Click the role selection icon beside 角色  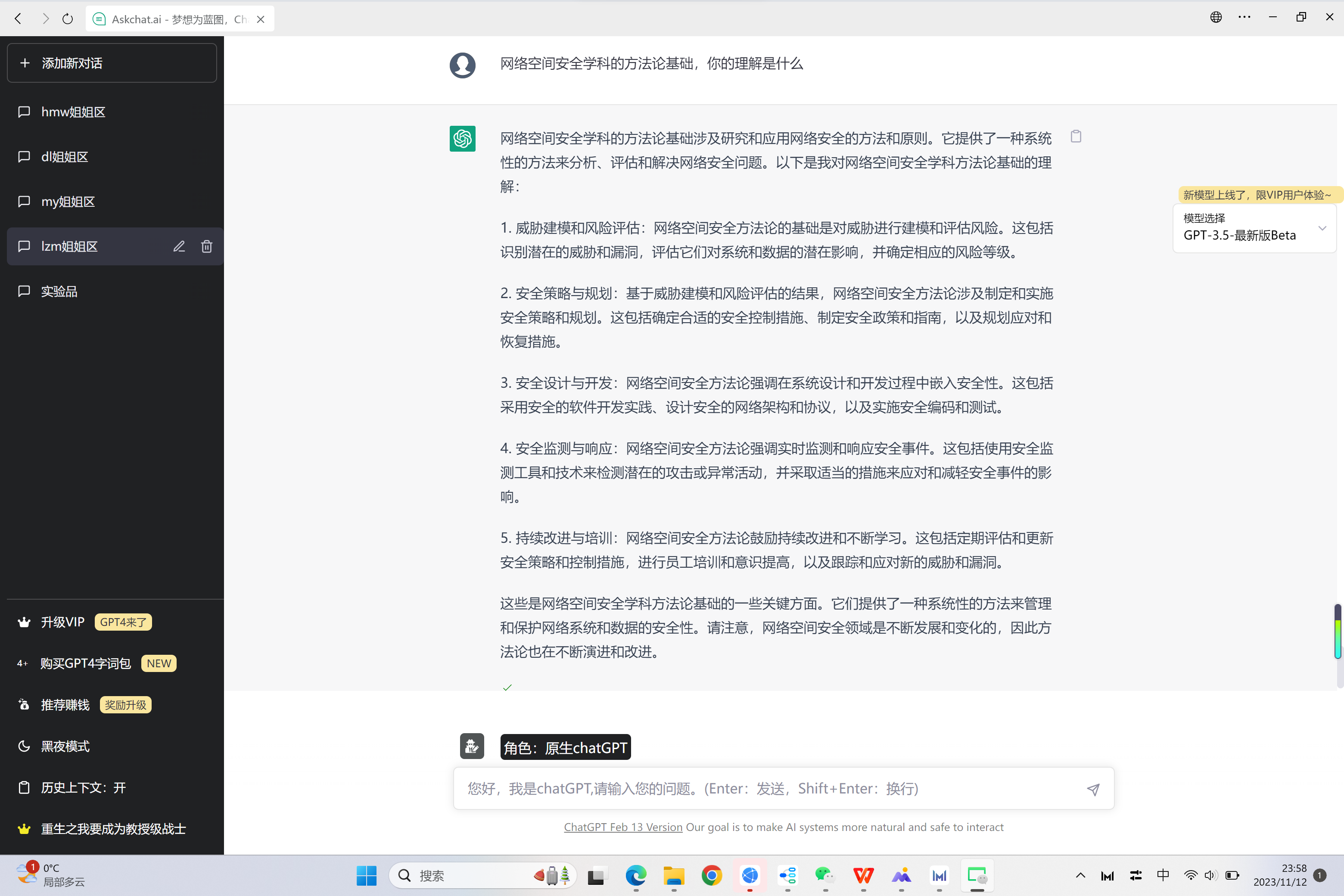pos(471,746)
